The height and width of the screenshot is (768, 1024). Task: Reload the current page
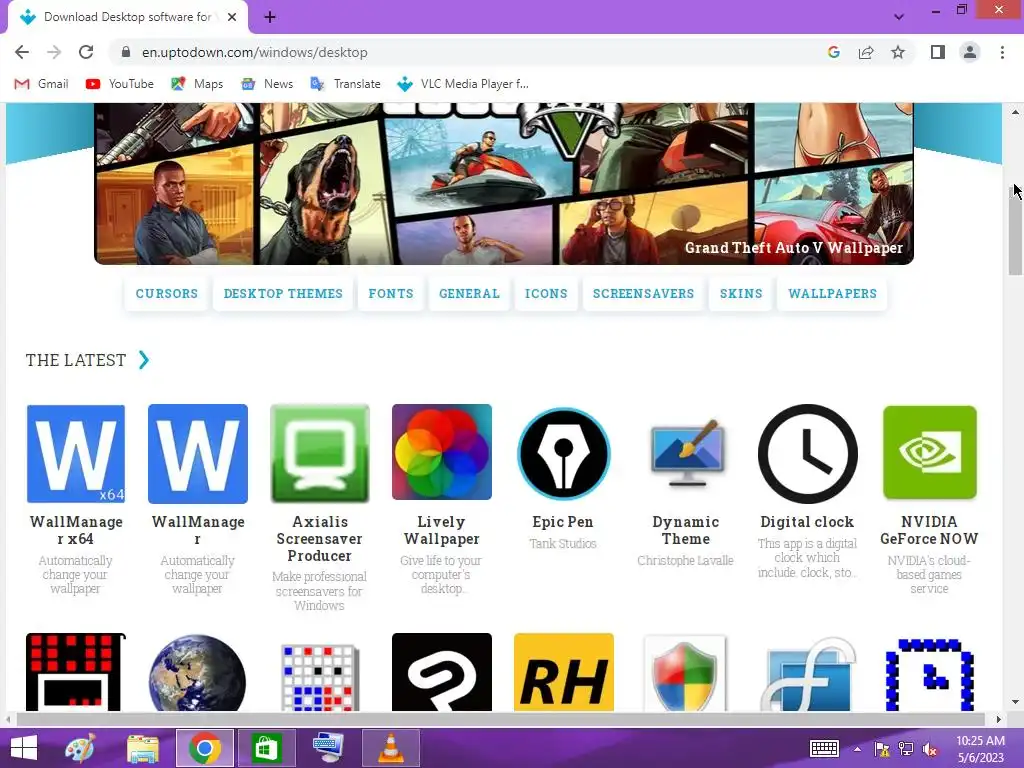click(x=86, y=52)
